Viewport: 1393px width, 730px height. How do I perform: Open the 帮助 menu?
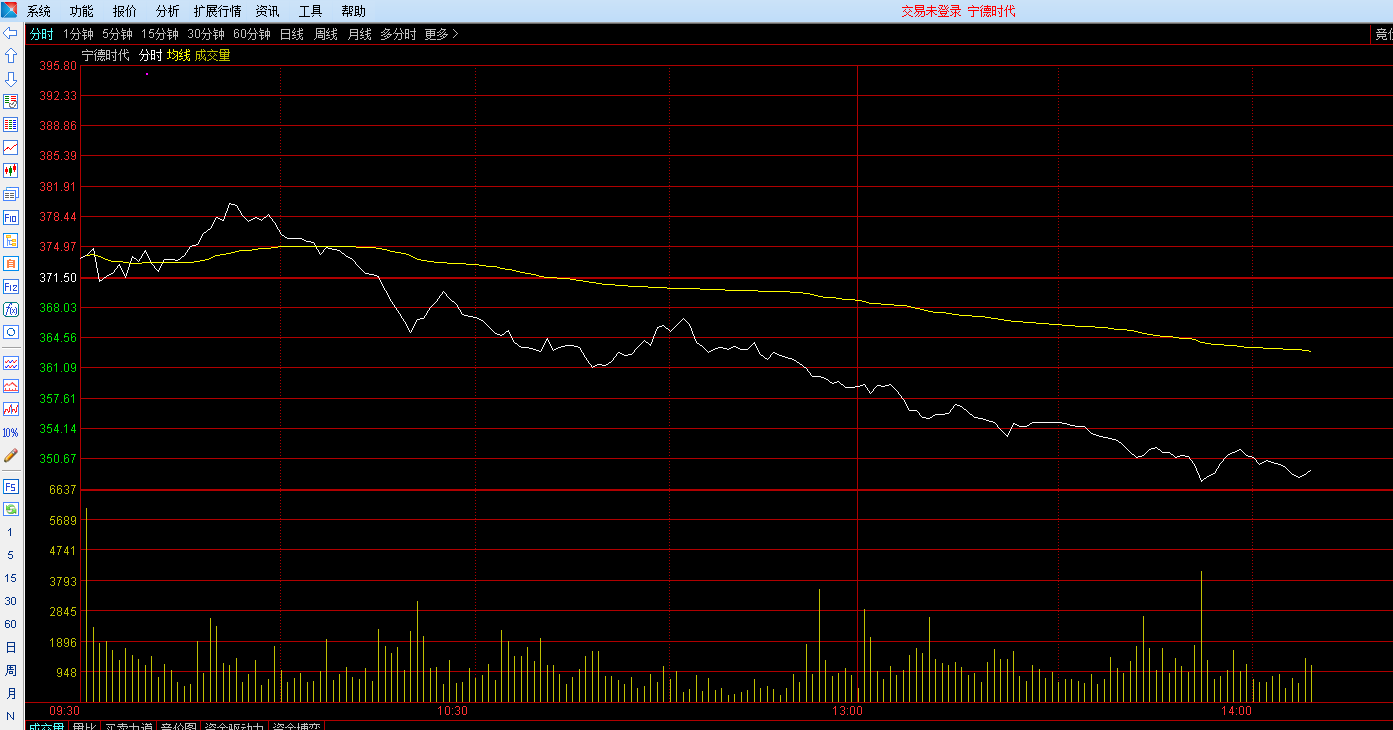click(x=354, y=11)
